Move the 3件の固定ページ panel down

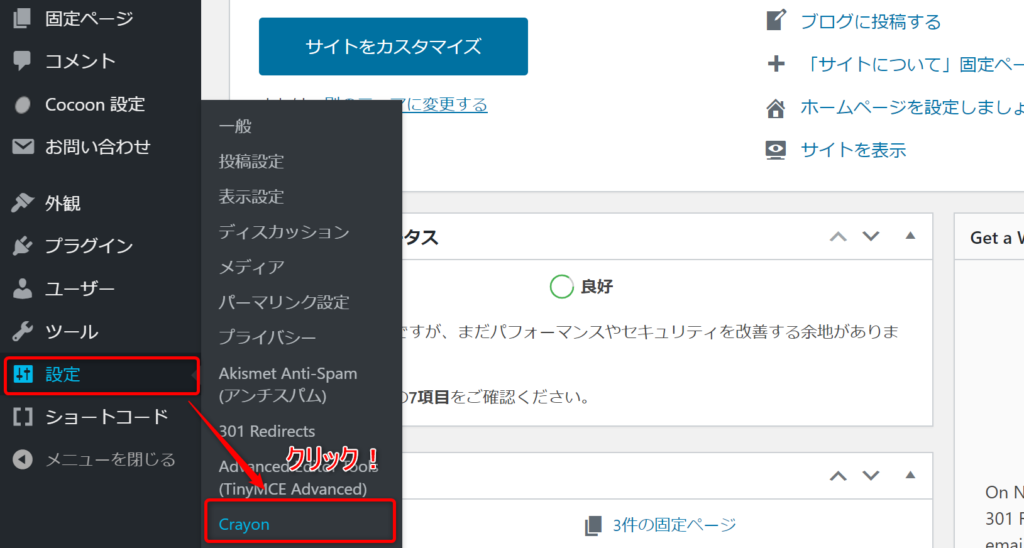871,475
